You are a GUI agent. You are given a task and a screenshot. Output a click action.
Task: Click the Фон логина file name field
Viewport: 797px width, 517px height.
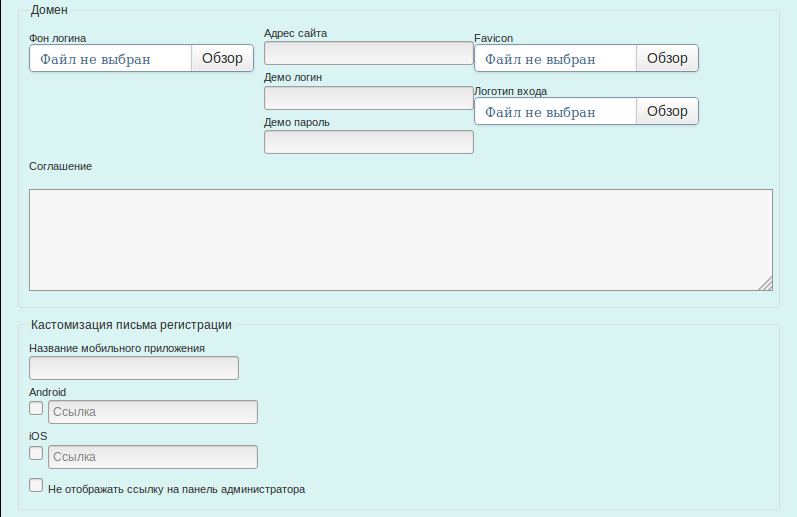pyautogui.click(x=110, y=58)
